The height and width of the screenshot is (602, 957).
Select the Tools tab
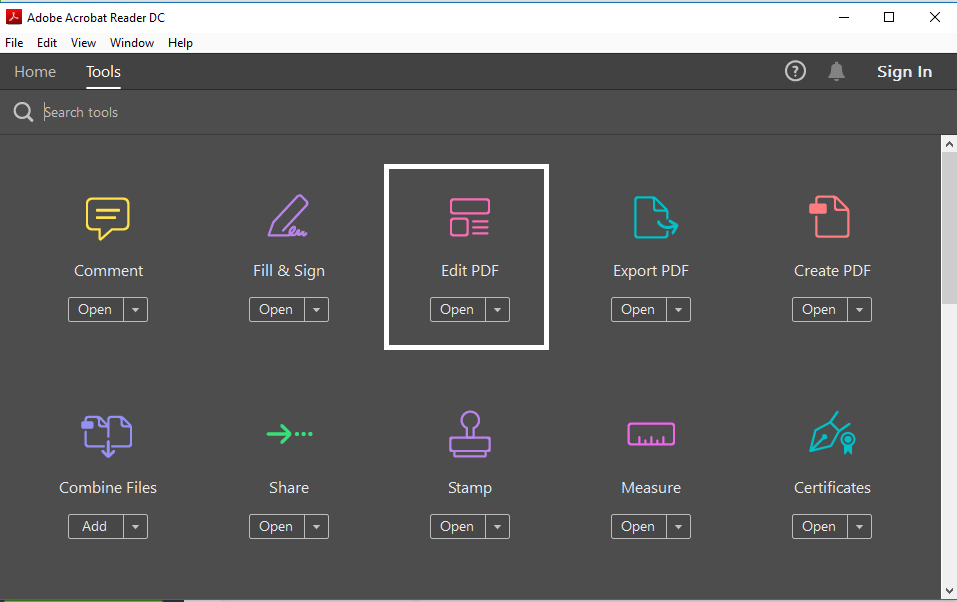click(x=103, y=71)
